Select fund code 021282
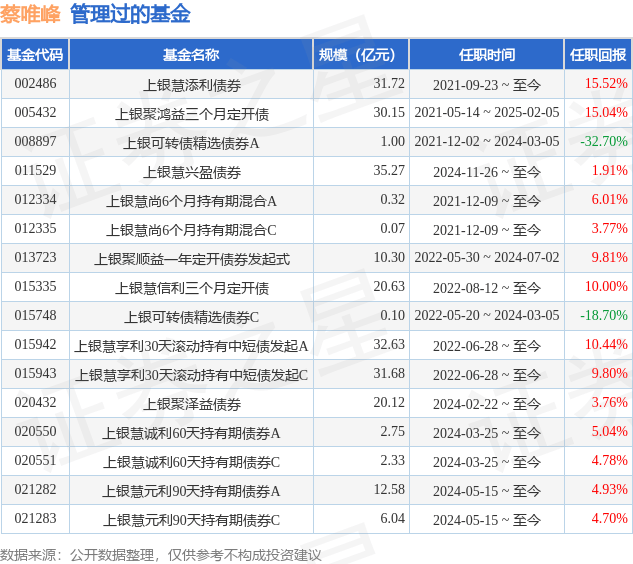633x564 pixels. [35, 490]
